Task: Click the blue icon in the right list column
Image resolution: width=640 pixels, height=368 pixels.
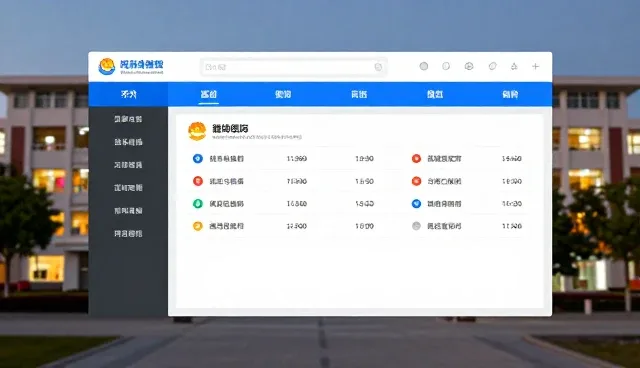Action: pyautogui.click(x=416, y=203)
